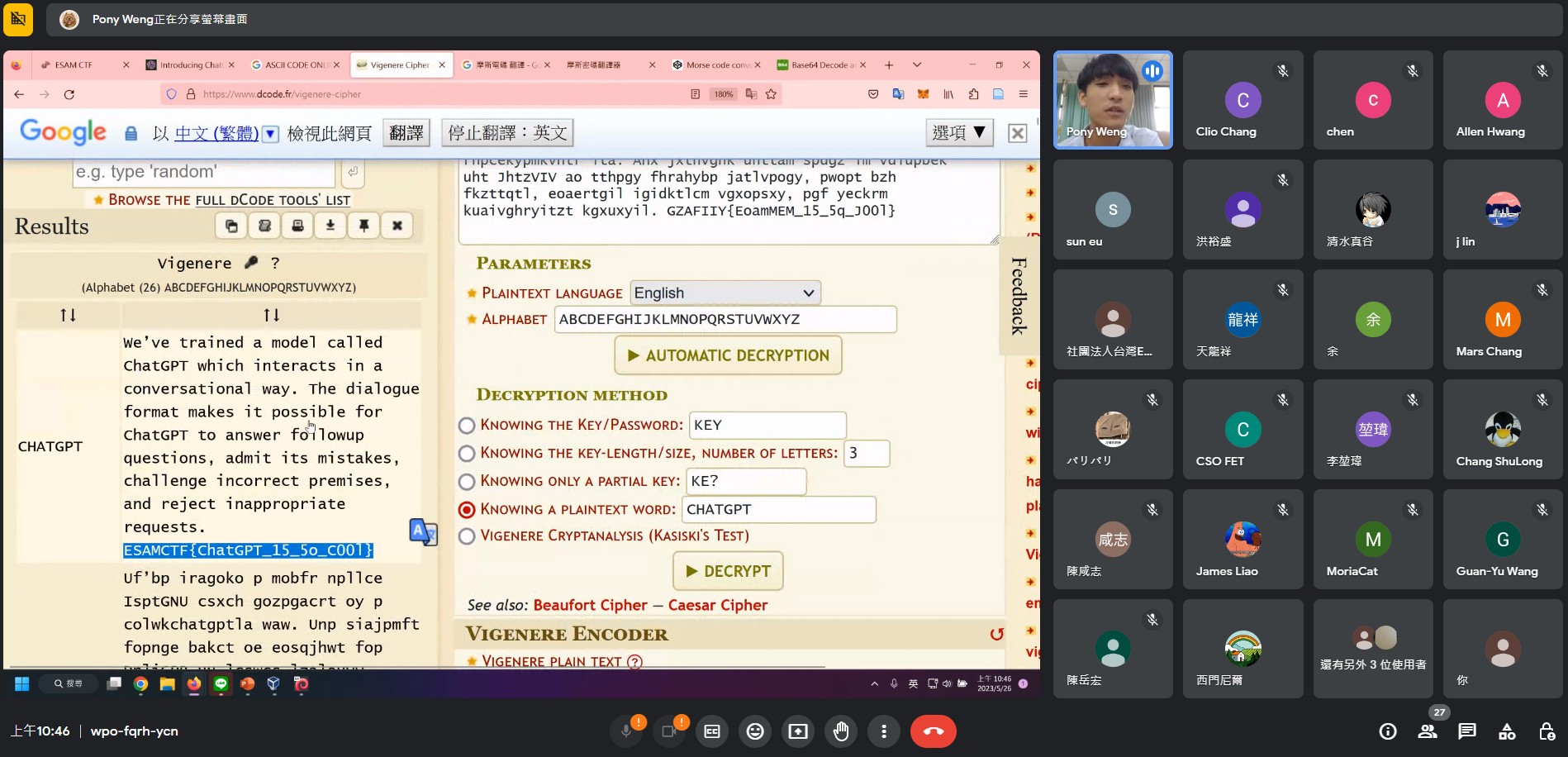The width and height of the screenshot is (1568, 757).
Task: Send a reaction emoji
Action: coord(755,731)
